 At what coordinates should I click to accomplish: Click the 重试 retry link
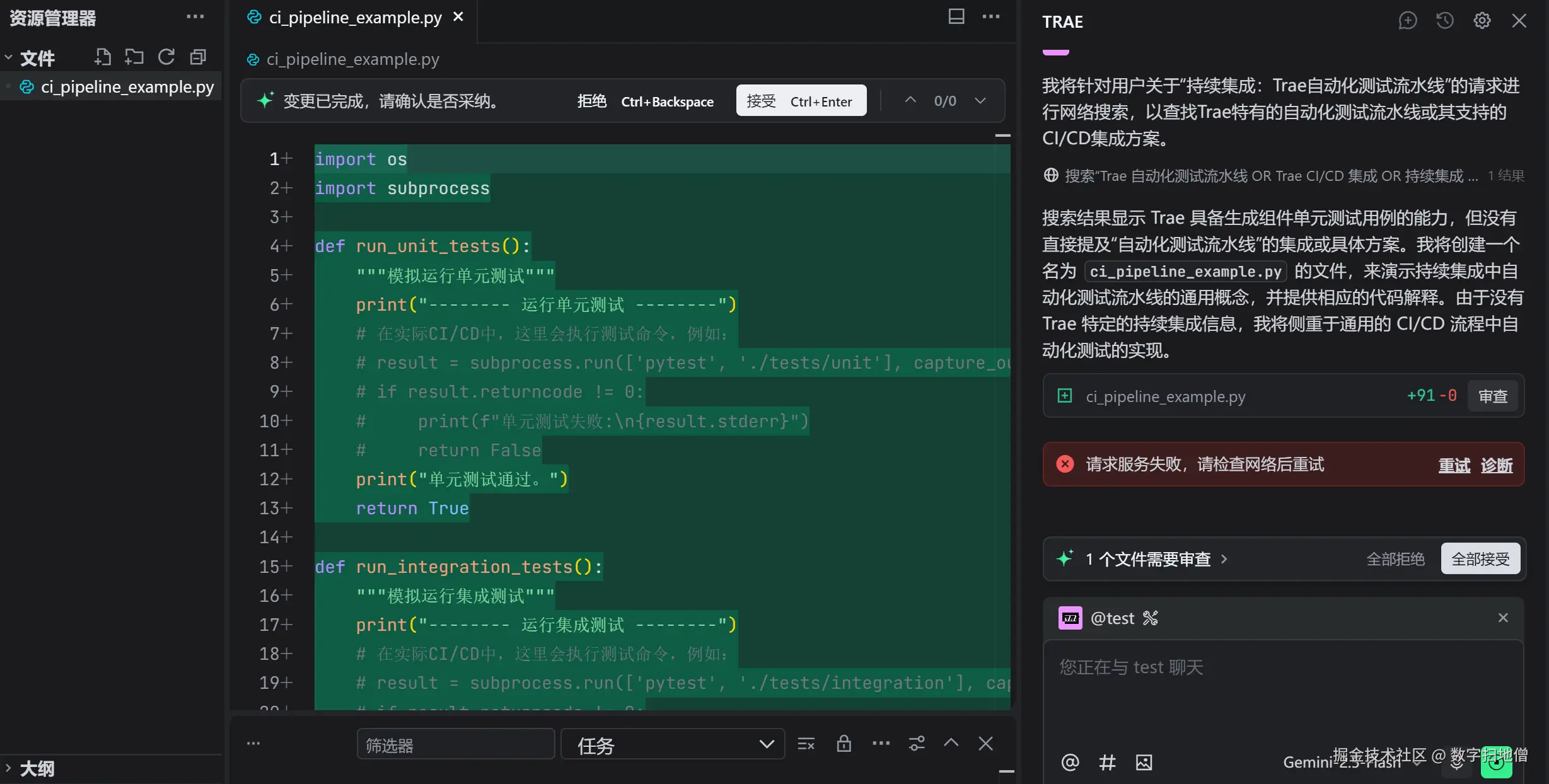[x=1454, y=465]
